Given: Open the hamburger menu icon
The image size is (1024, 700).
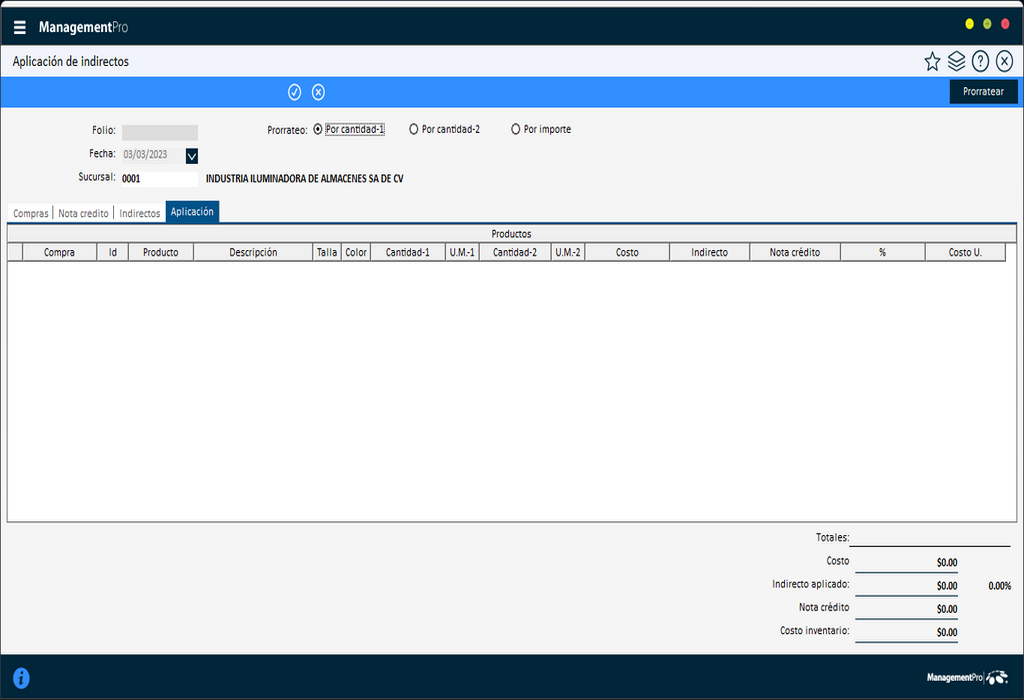Looking at the screenshot, I should (19, 27).
